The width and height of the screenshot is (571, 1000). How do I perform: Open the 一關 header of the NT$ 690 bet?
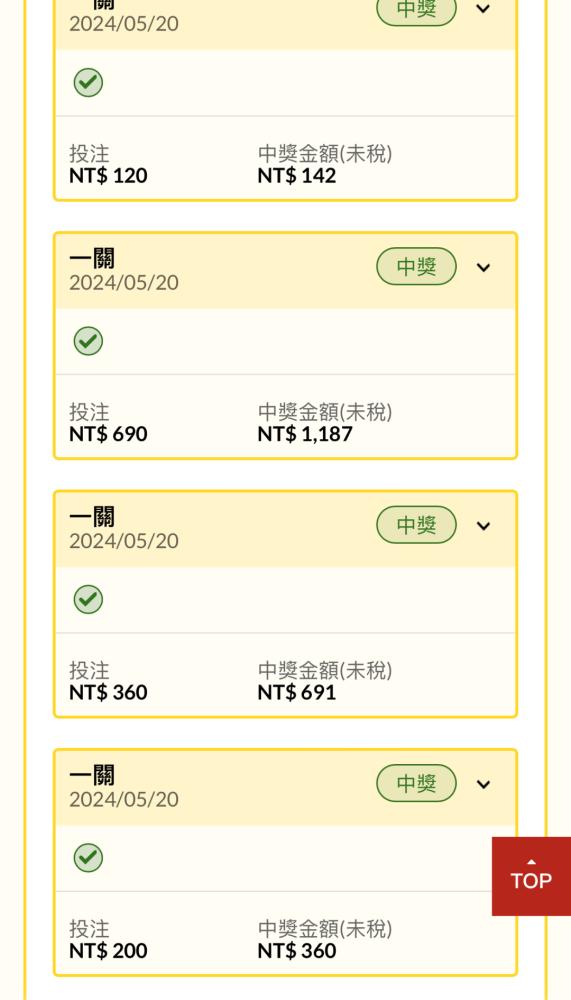(285, 272)
